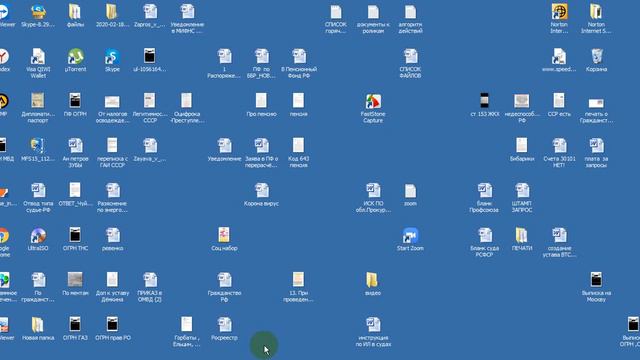Open создание устава ВТС document

point(559,236)
